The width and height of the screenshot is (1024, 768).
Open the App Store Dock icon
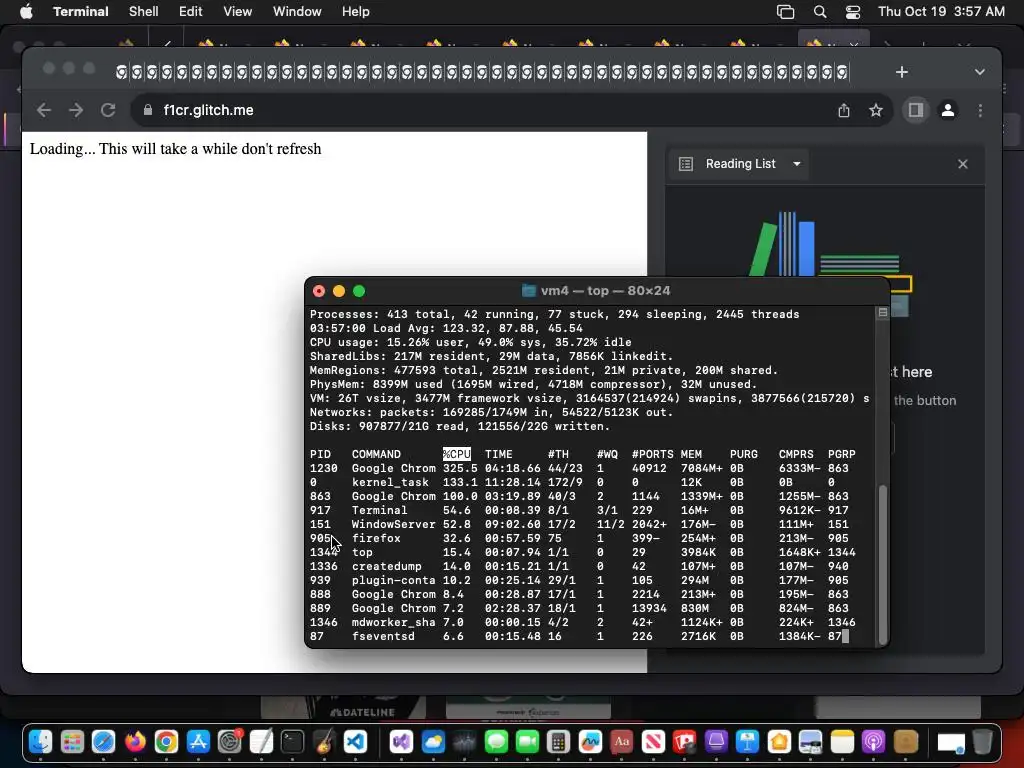point(198,743)
